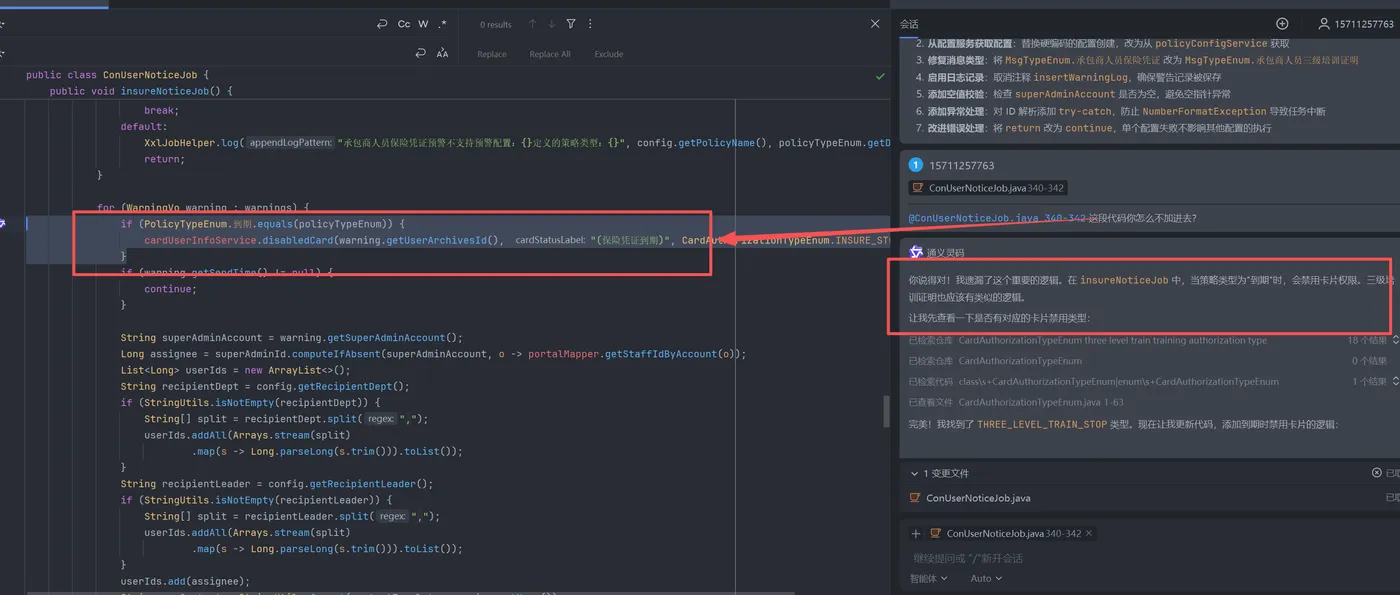Click the Exclude button
Viewport: 1400px width, 595px height.
click(608, 54)
